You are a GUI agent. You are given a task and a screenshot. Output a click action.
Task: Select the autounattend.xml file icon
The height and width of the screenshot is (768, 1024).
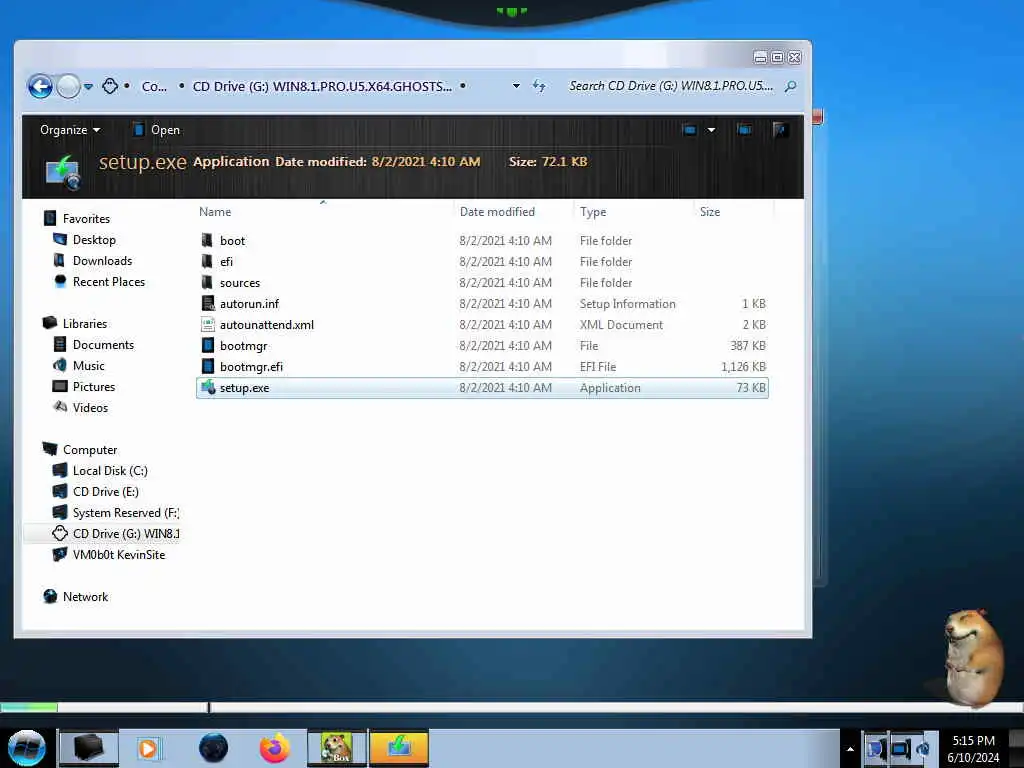click(x=208, y=324)
